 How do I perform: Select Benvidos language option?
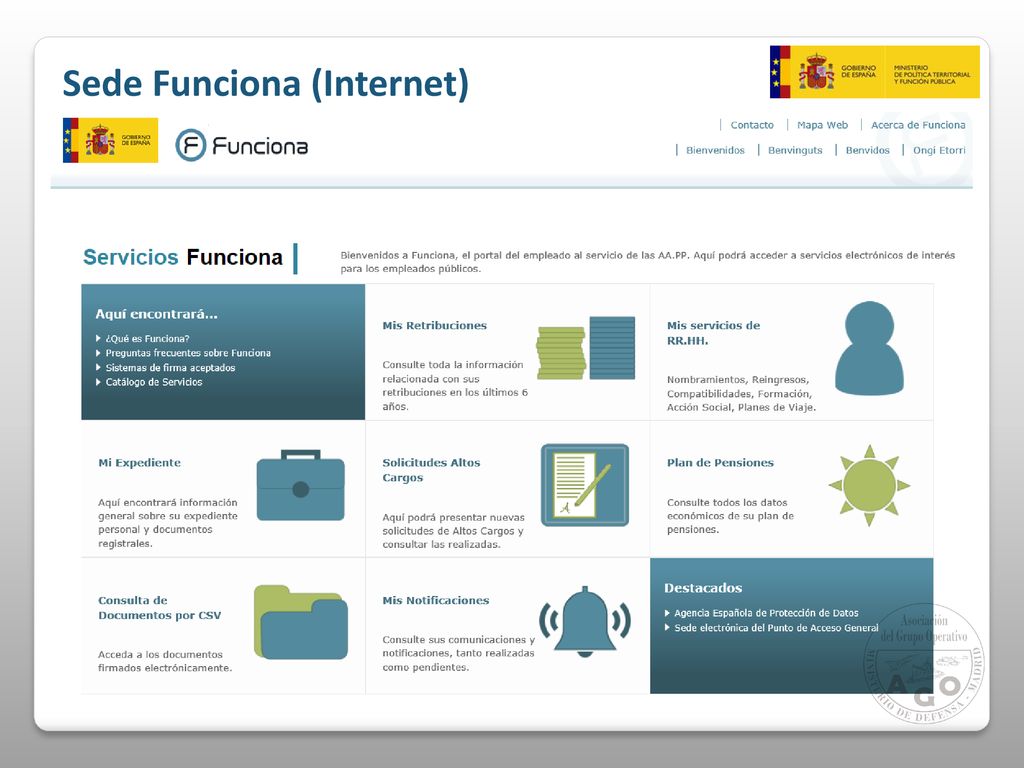867,150
